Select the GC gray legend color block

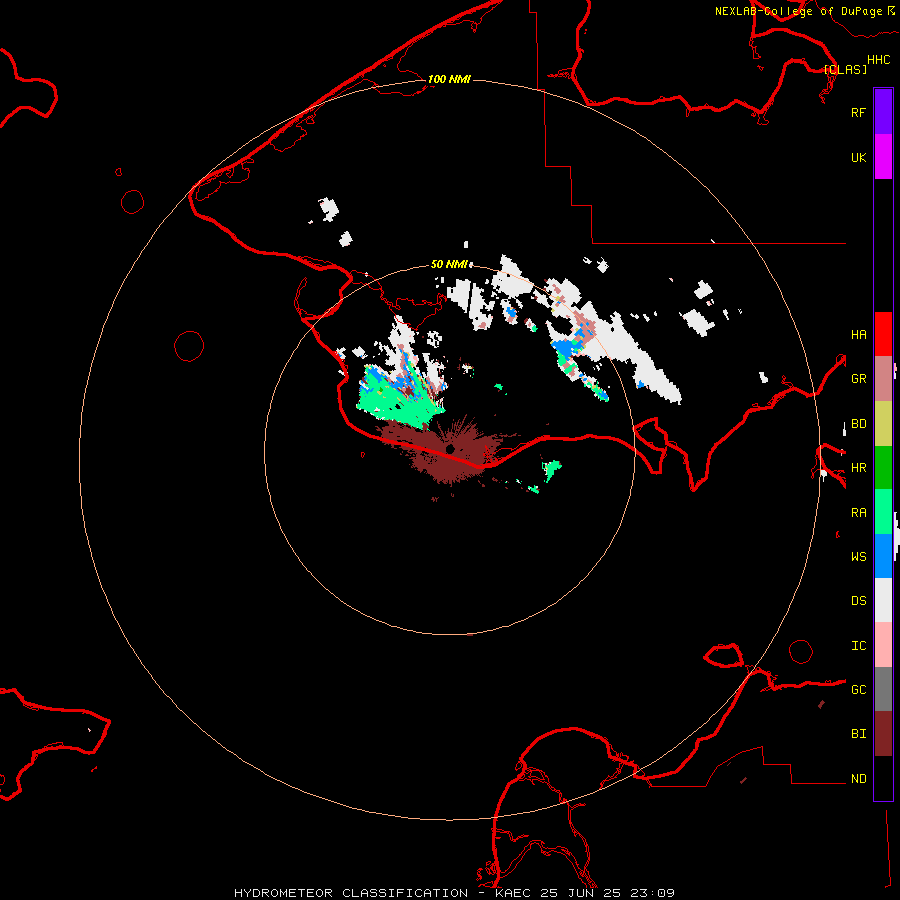pyautogui.click(x=883, y=689)
